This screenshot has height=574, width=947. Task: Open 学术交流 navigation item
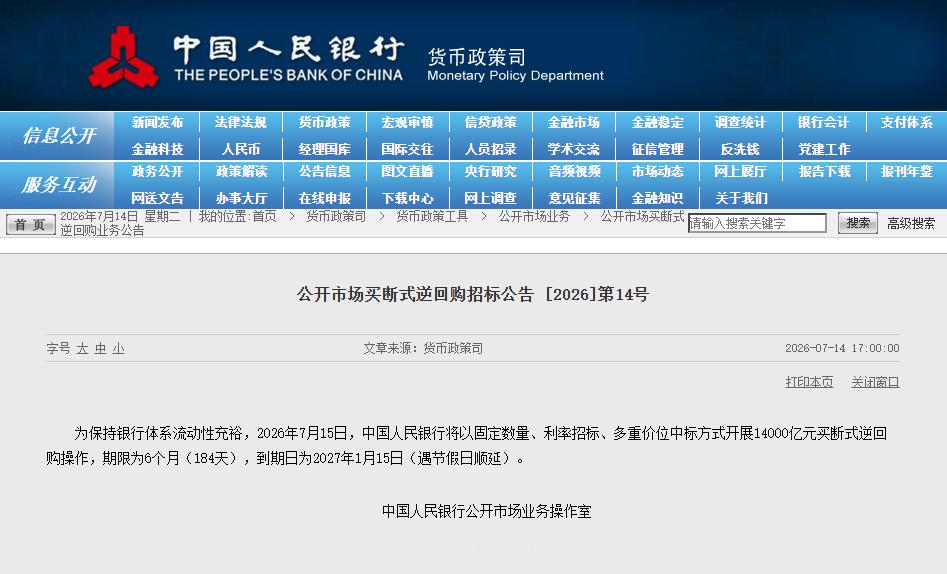pyautogui.click(x=574, y=149)
